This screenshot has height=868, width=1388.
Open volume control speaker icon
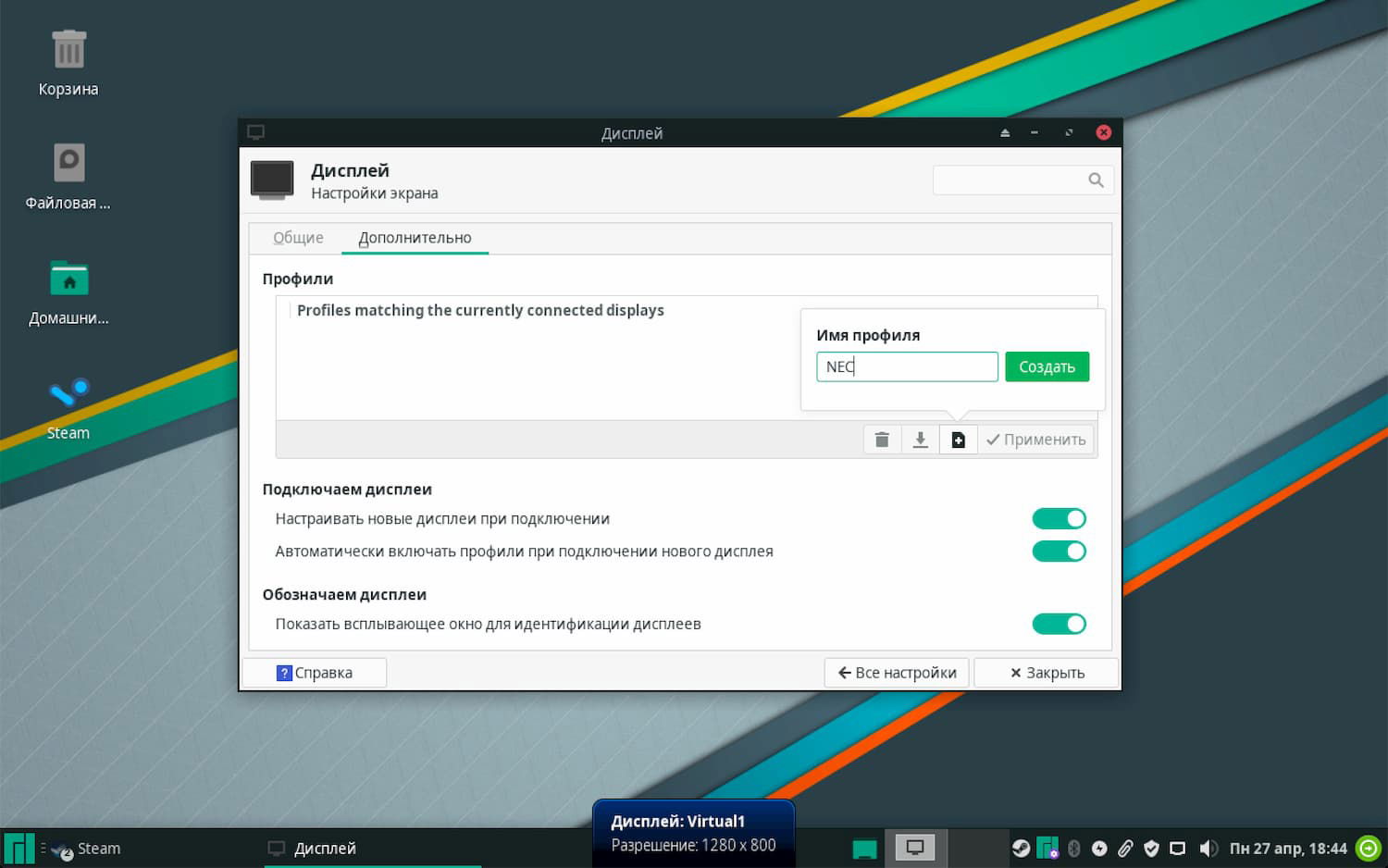click(1208, 849)
